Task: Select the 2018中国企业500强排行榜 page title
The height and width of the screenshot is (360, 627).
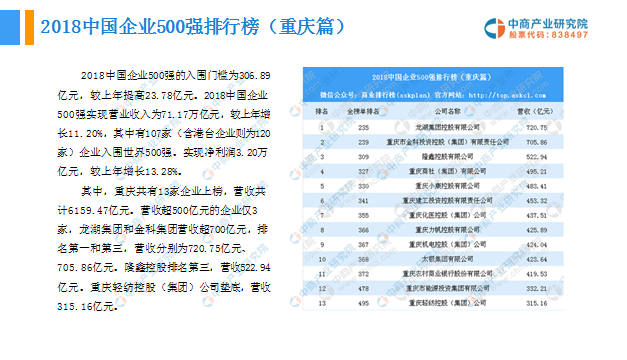Action: click(x=192, y=27)
